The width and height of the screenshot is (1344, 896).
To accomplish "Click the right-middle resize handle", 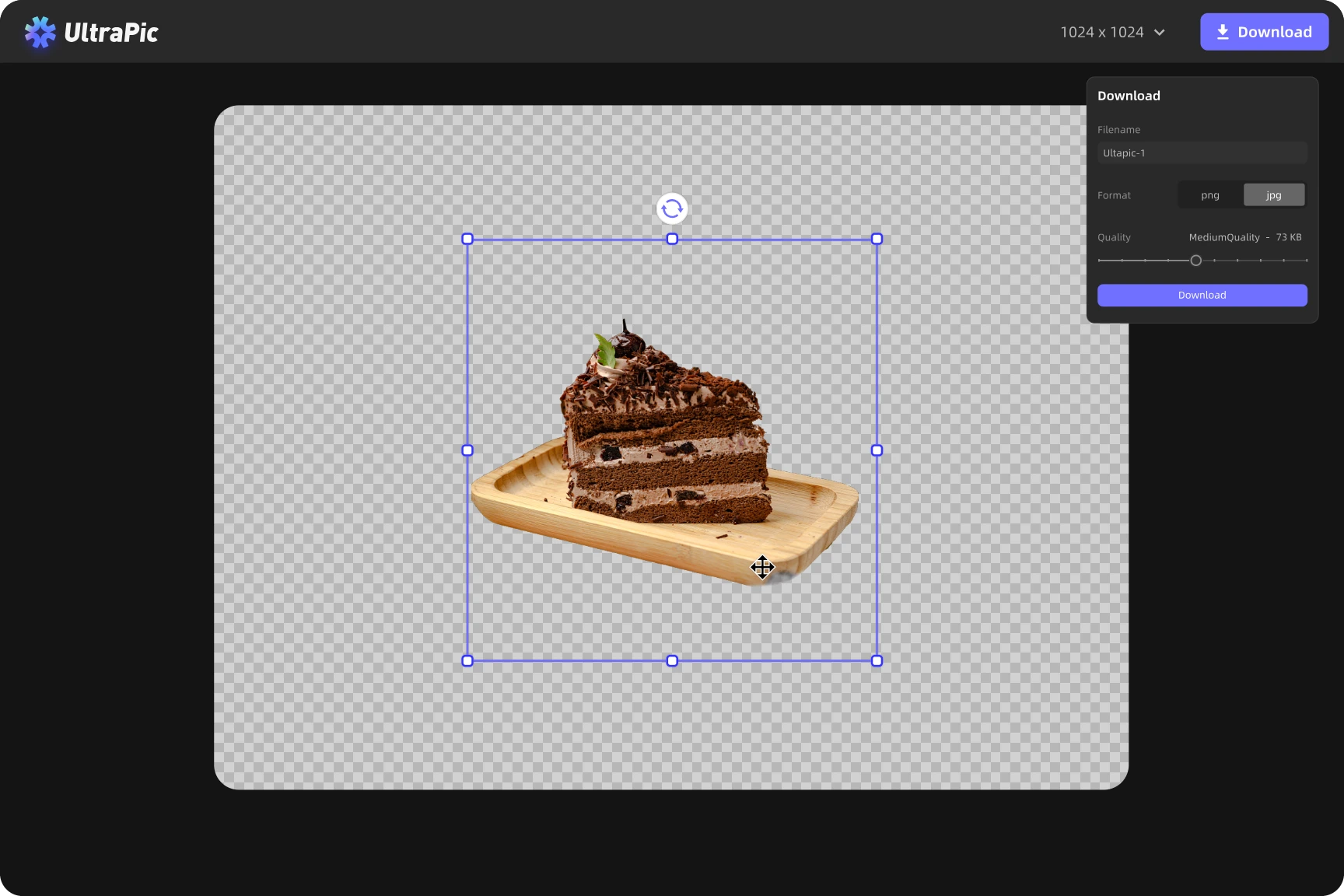I will pos(877,450).
